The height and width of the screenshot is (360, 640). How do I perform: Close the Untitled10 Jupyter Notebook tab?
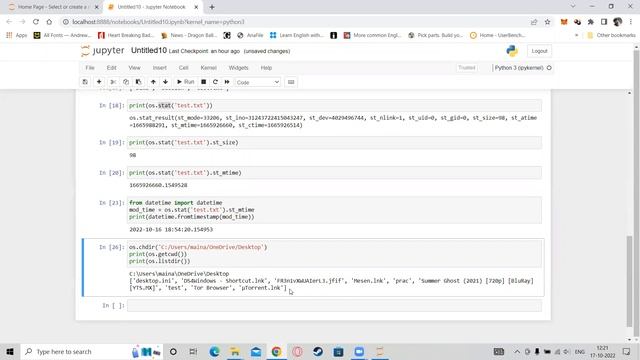pyautogui.click(x=196, y=7)
